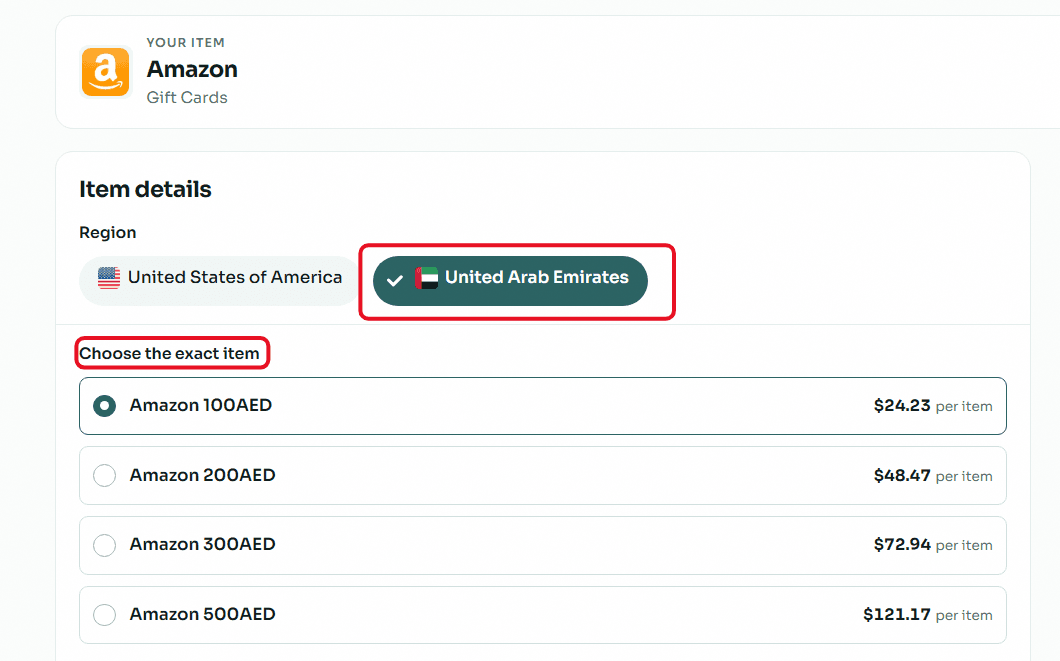The image size is (1060, 661).
Task: Click the Amazon item title
Action: coord(192,69)
